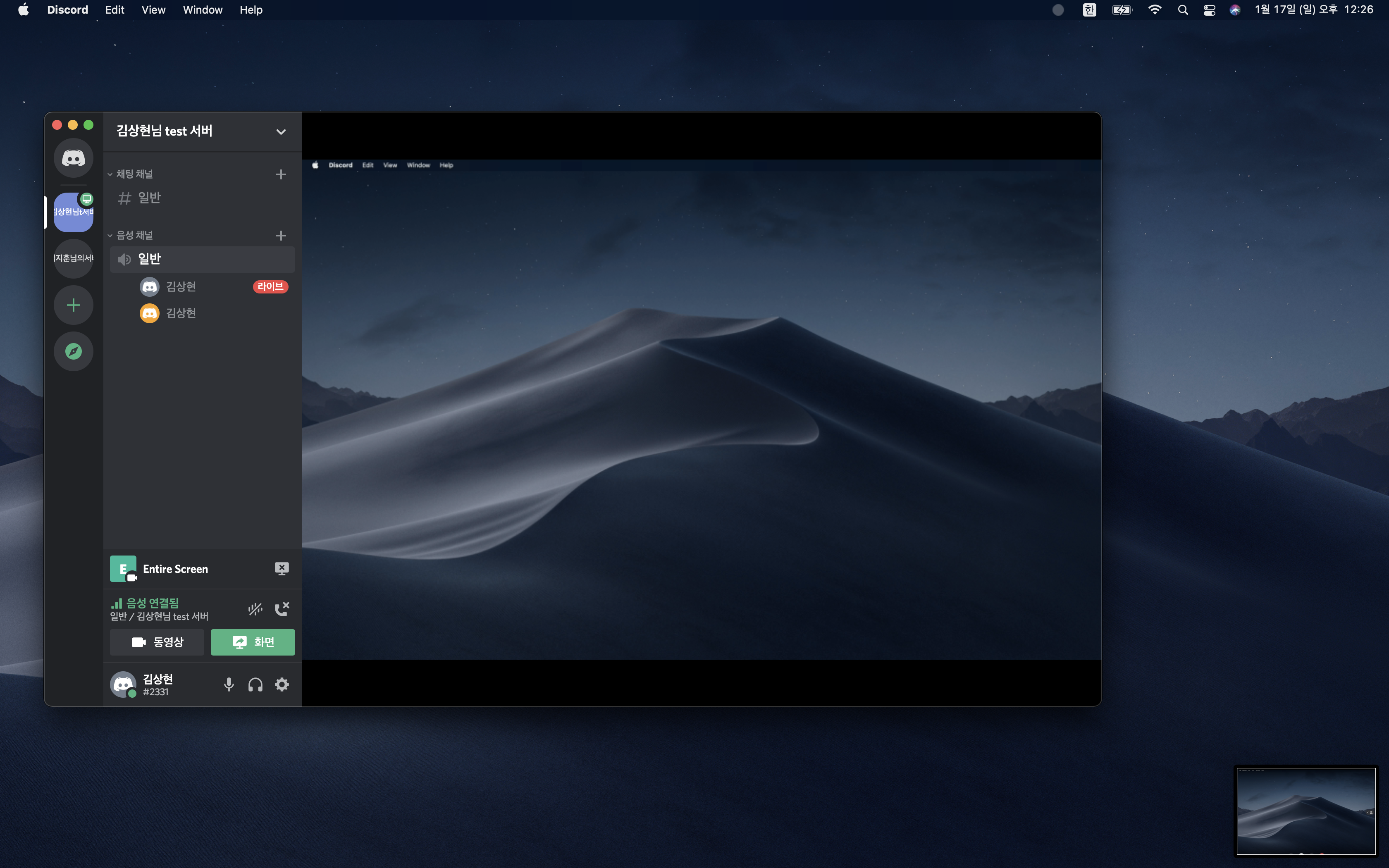Click the 라이브 live badge
This screenshot has height=868, width=1389.
point(270,286)
